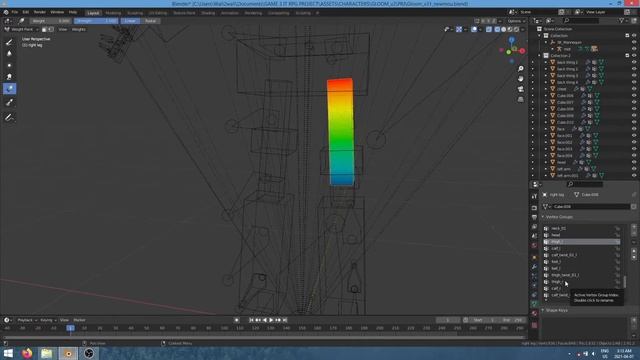The height and width of the screenshot is (360, 640).
Task: Play animation in the timeline
Action: 271,320
